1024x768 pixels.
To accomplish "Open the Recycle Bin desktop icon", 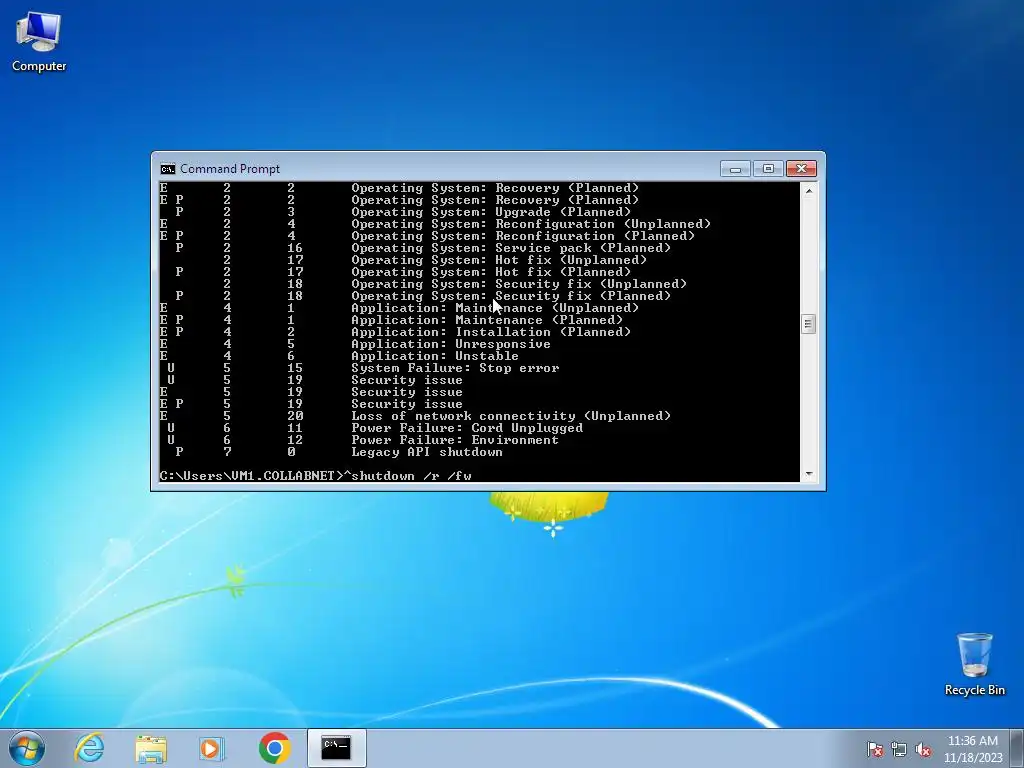I will point(974,664).
